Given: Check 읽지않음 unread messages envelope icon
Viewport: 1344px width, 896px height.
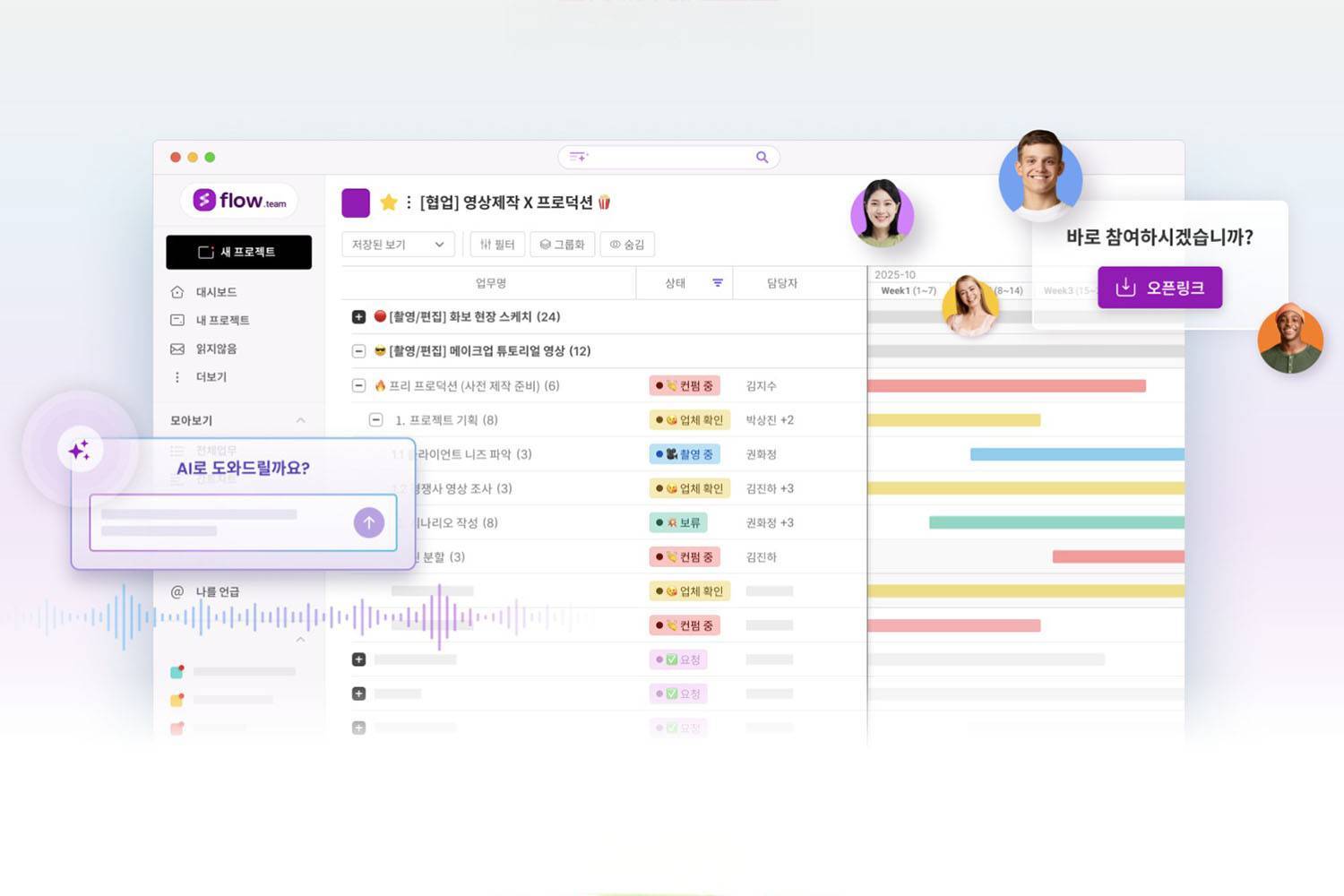Looking at the screenshot, I should 178,349.
